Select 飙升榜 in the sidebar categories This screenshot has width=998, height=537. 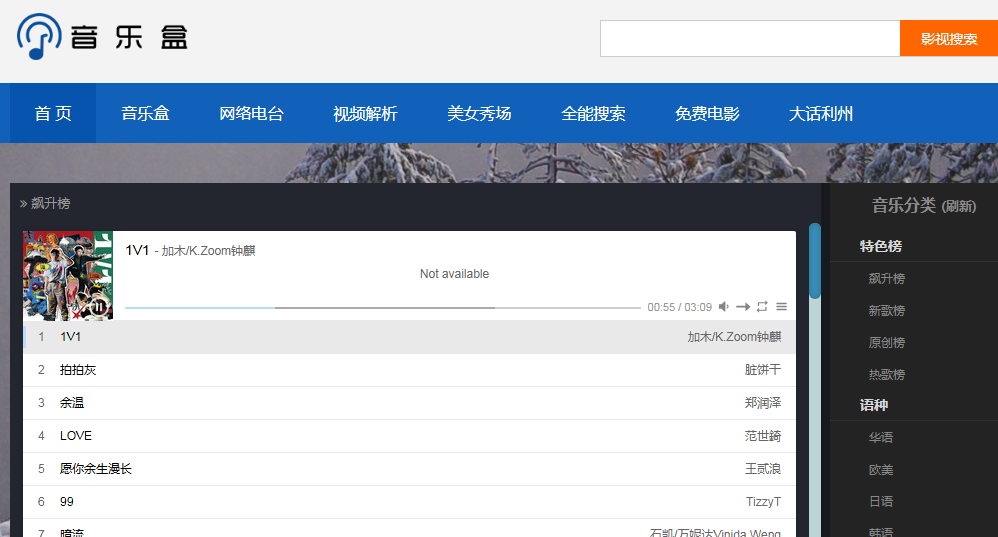click(x=887, y=278)
